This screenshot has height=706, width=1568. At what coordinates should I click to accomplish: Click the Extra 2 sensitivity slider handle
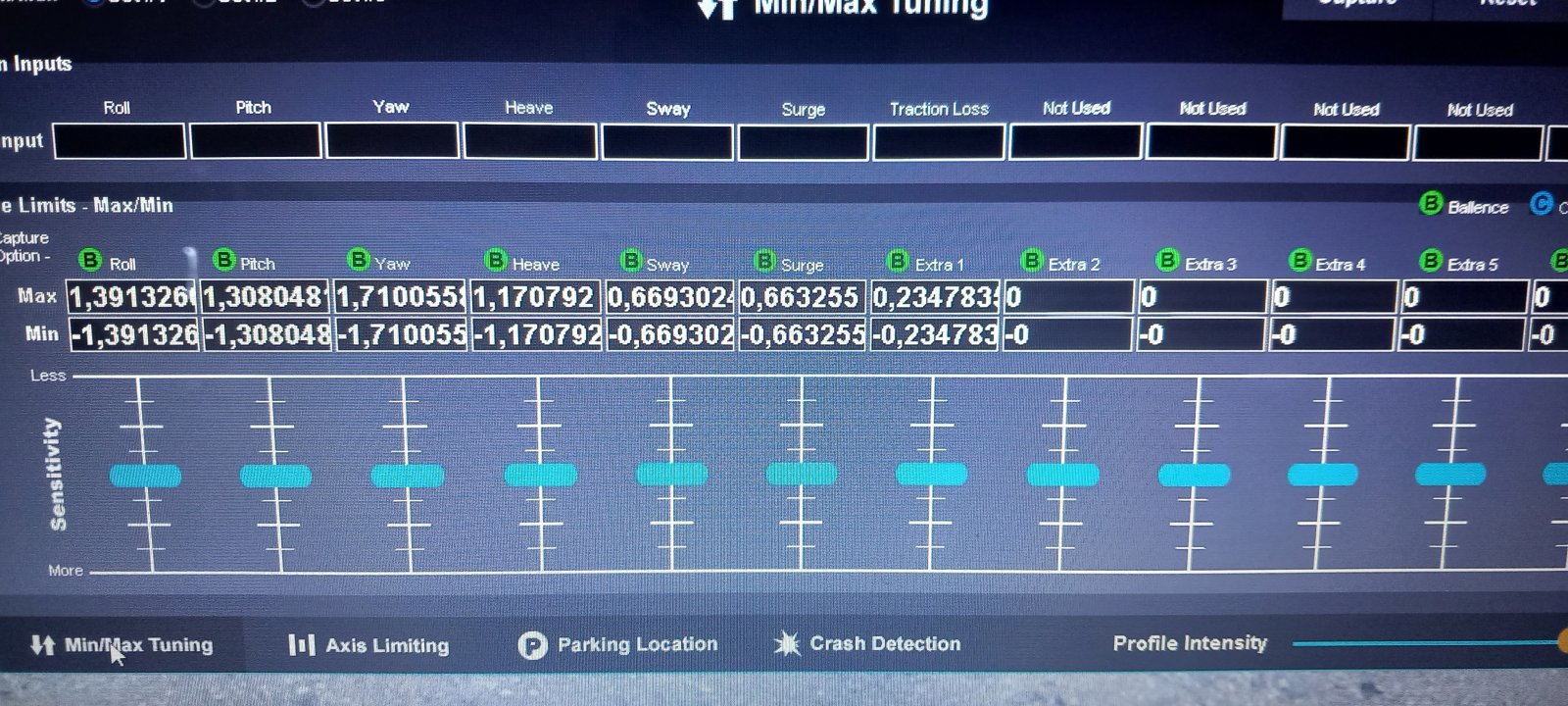(x=1062, y=476)
